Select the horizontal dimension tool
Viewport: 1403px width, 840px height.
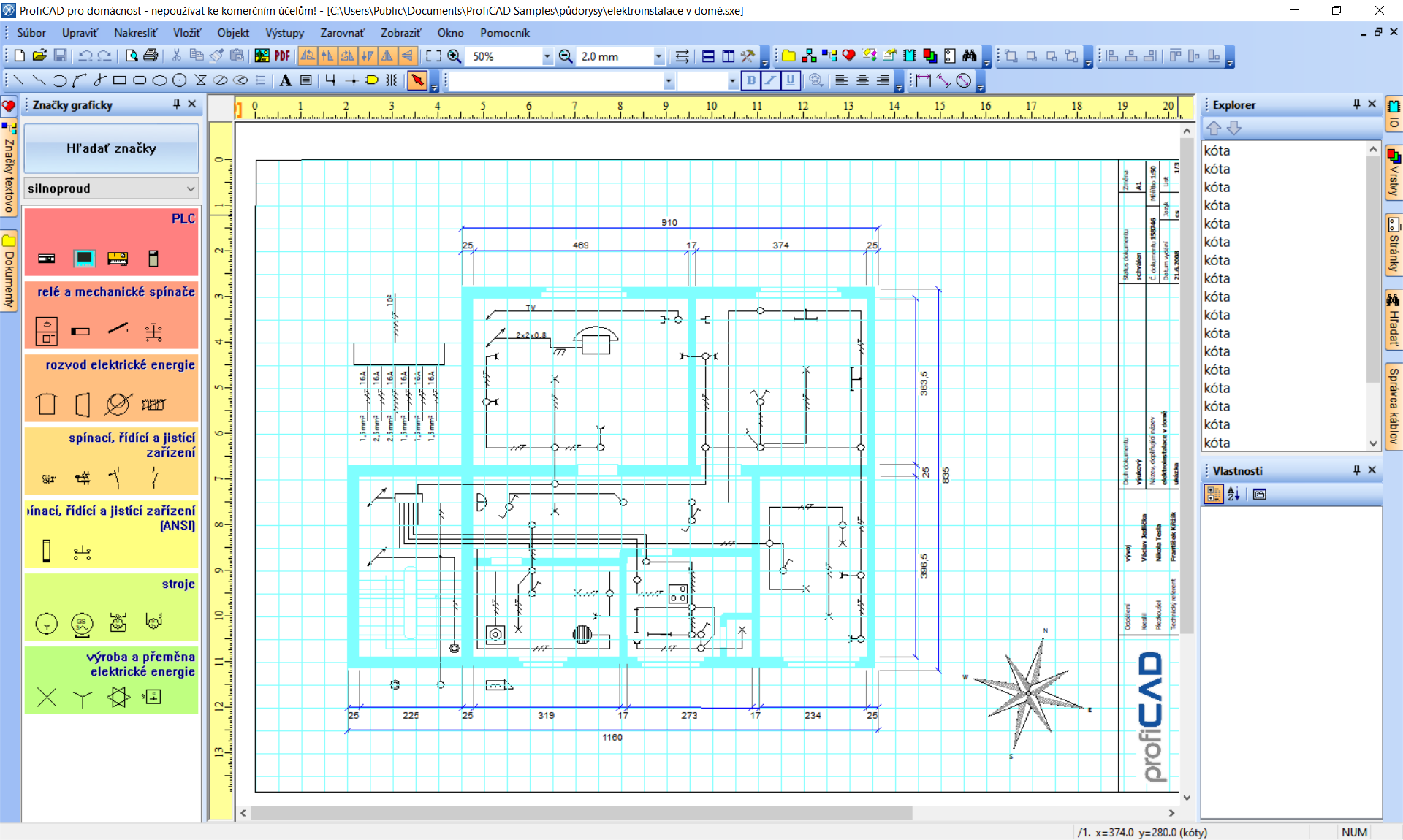point(924,80)
